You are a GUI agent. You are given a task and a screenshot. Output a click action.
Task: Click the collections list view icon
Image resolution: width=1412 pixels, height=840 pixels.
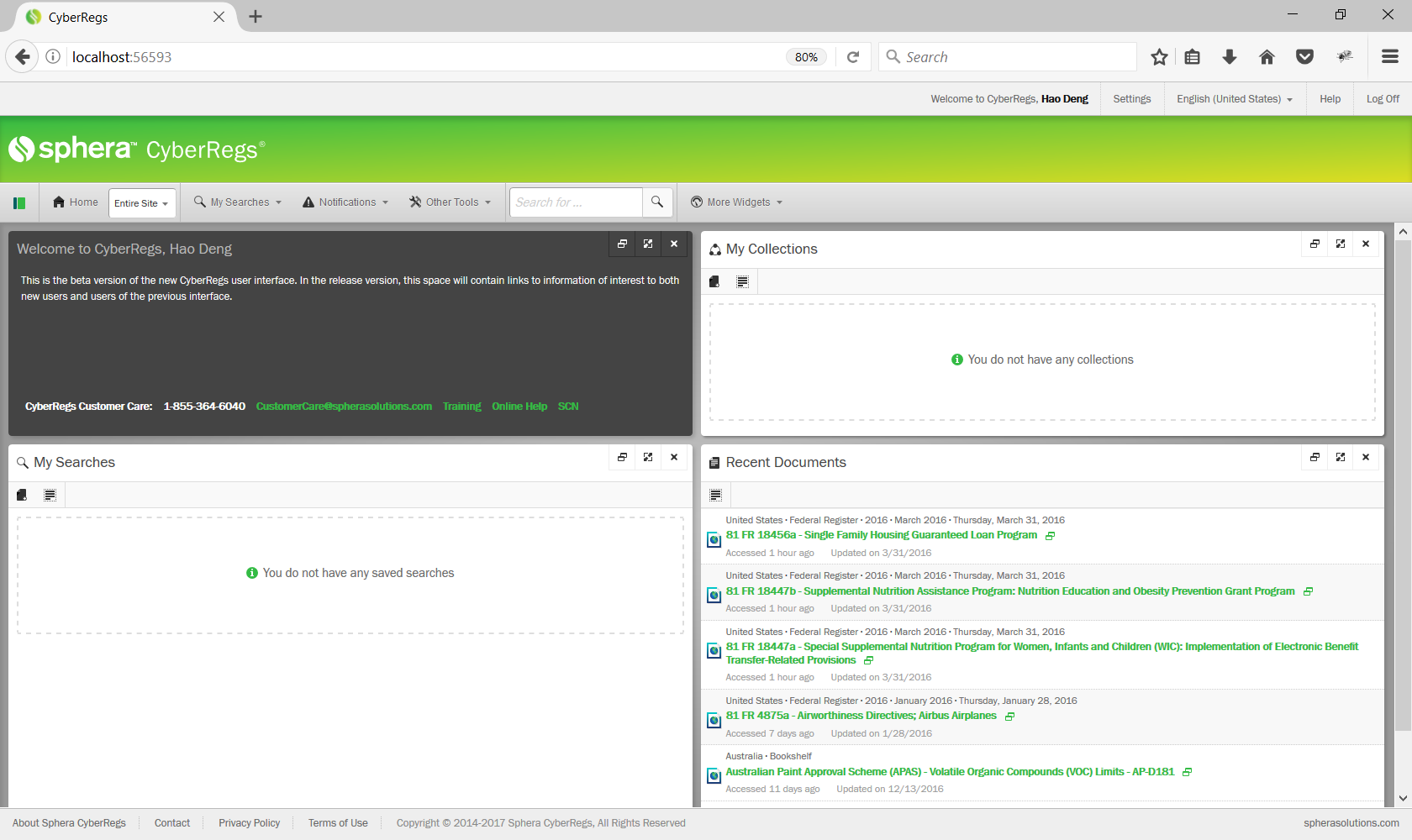pyautogui.click(x=742, y=281)
